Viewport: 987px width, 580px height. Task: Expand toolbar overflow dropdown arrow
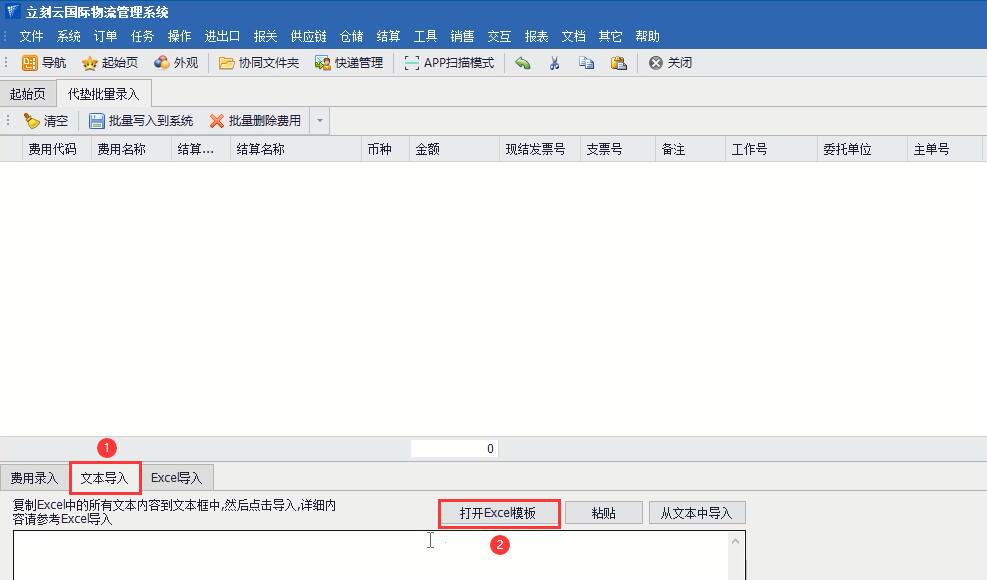(x=320, y=121)
